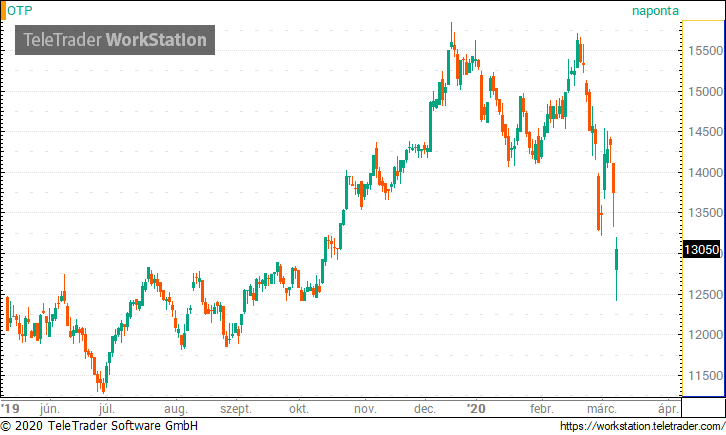Click the okt. month label
Viewport: 726px width, 435px height.
tap(299, 409)
